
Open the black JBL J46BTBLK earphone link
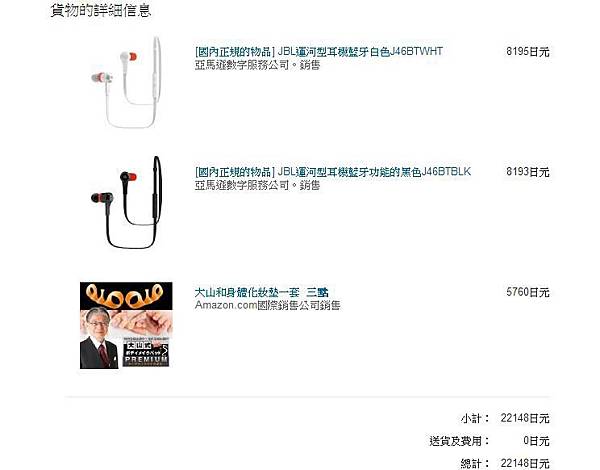pos(333,172)
